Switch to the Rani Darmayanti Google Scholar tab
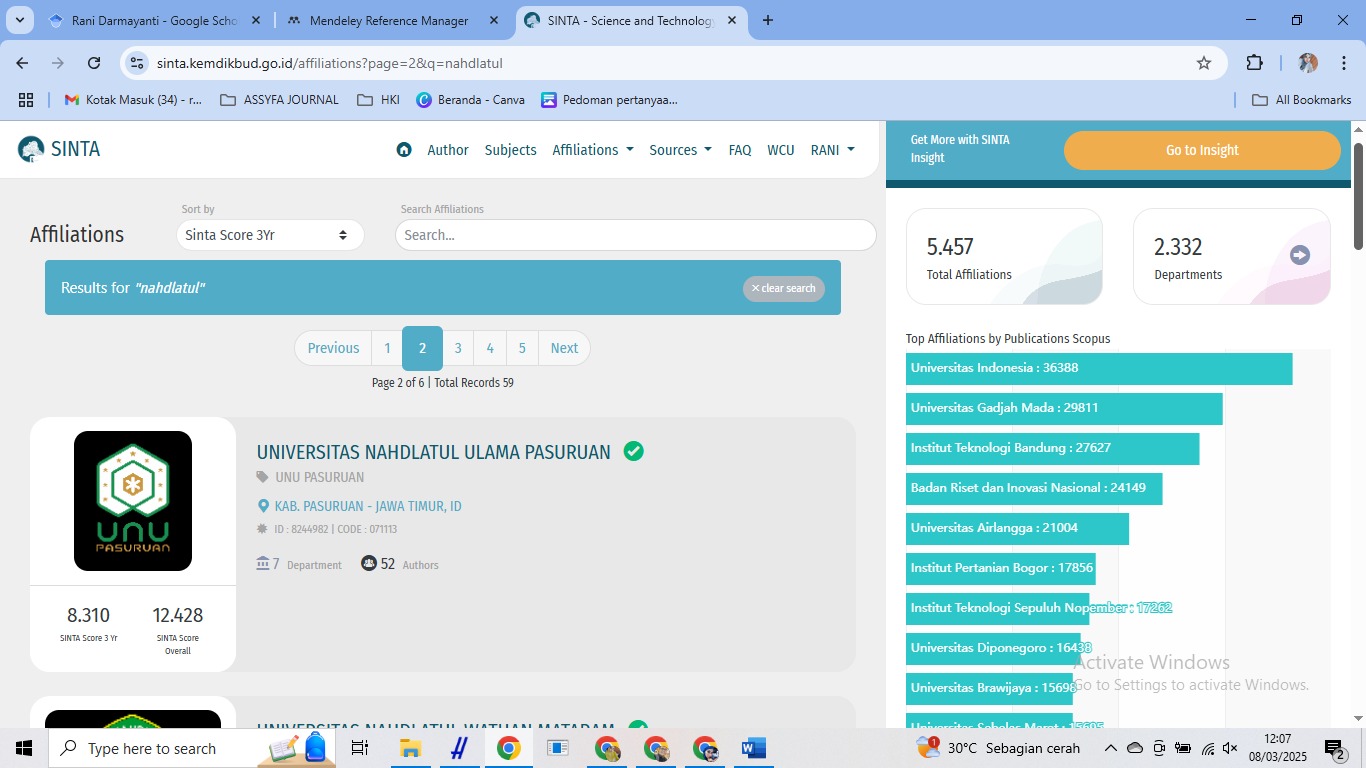Viewport: 1366px width, 768px height. point(155,20)
